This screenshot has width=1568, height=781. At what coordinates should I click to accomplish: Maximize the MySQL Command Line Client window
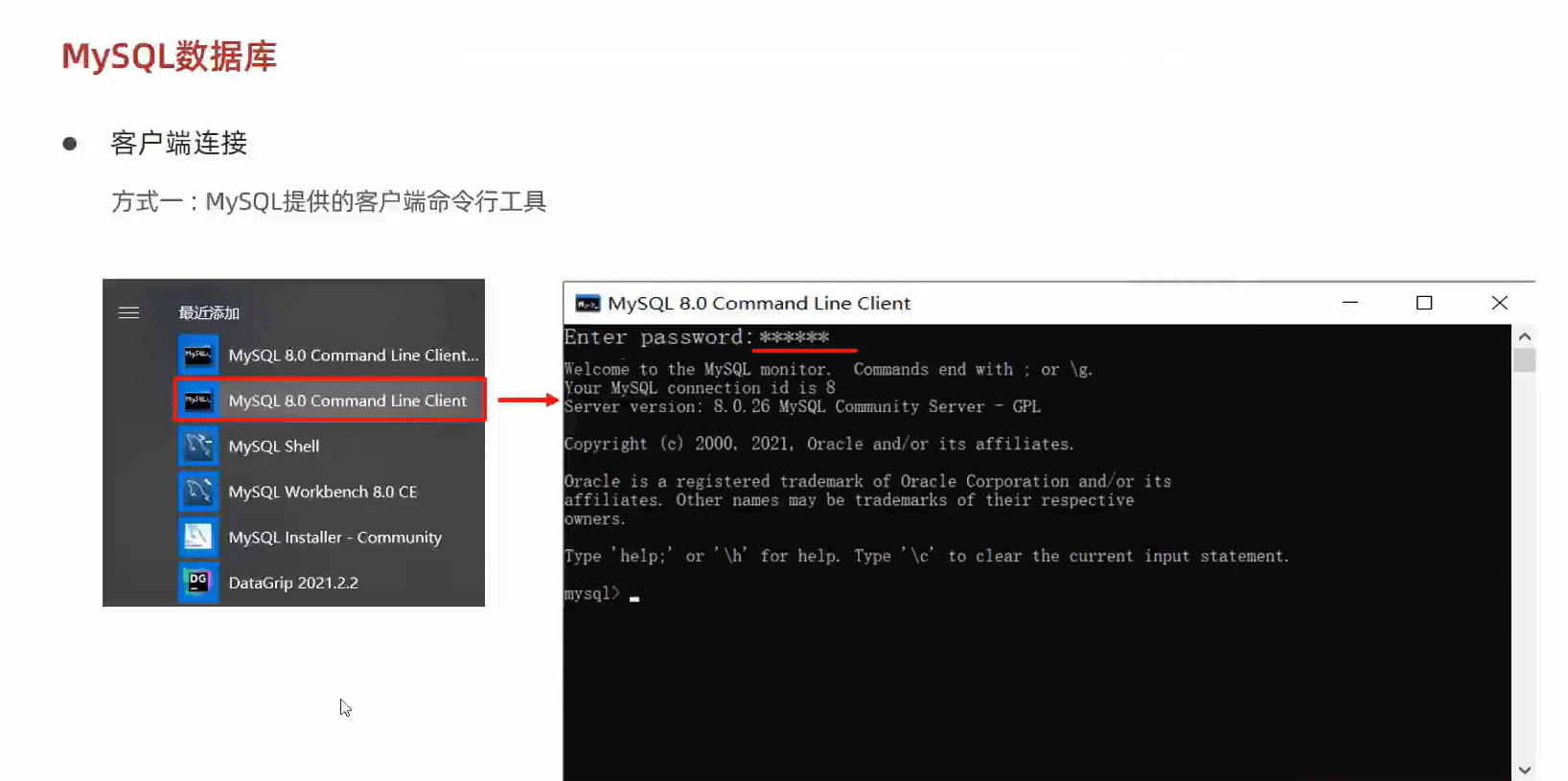pyautogui.click(x=1424, y=303)
